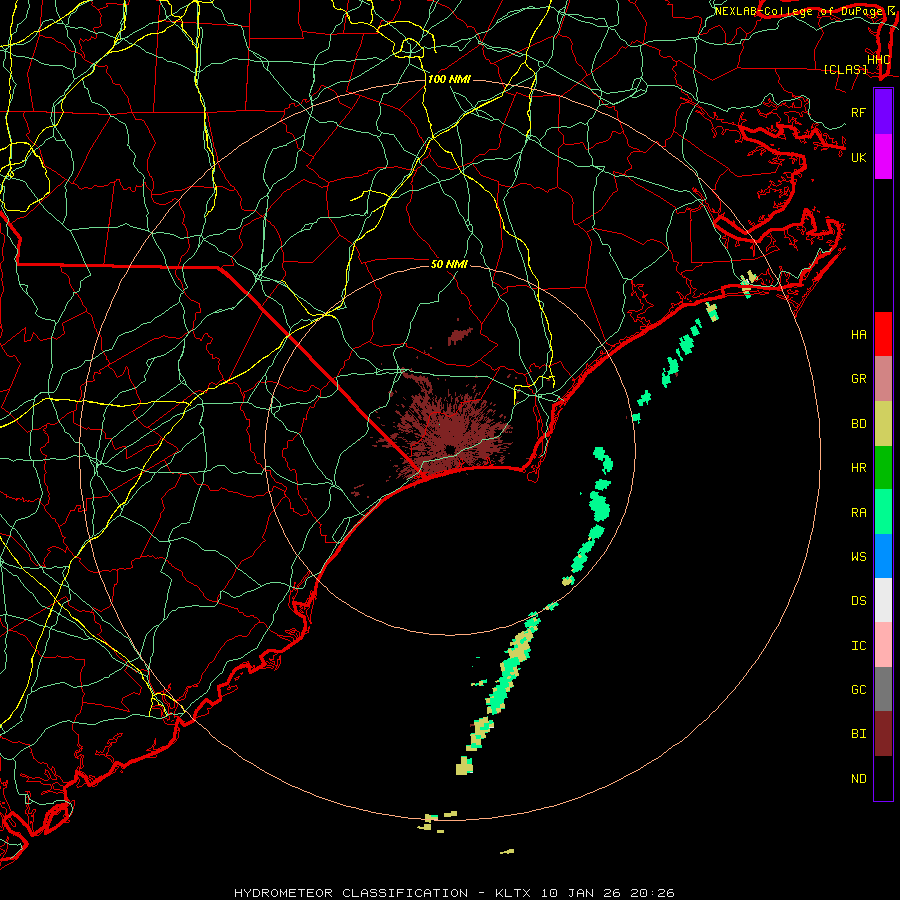Click the DS legend label
The height and width of the screenshot is (900, 900).
[x=859, y=601]
